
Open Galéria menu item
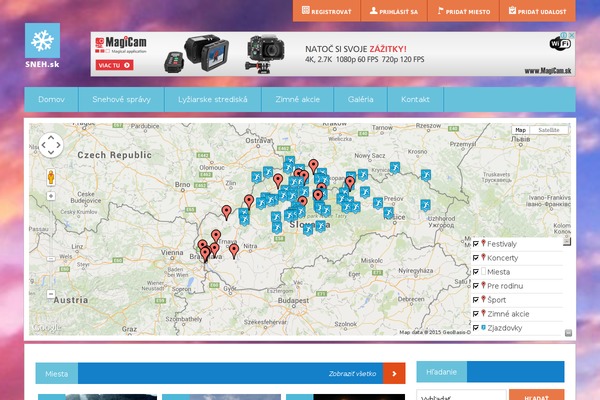[x=360, y=100]
